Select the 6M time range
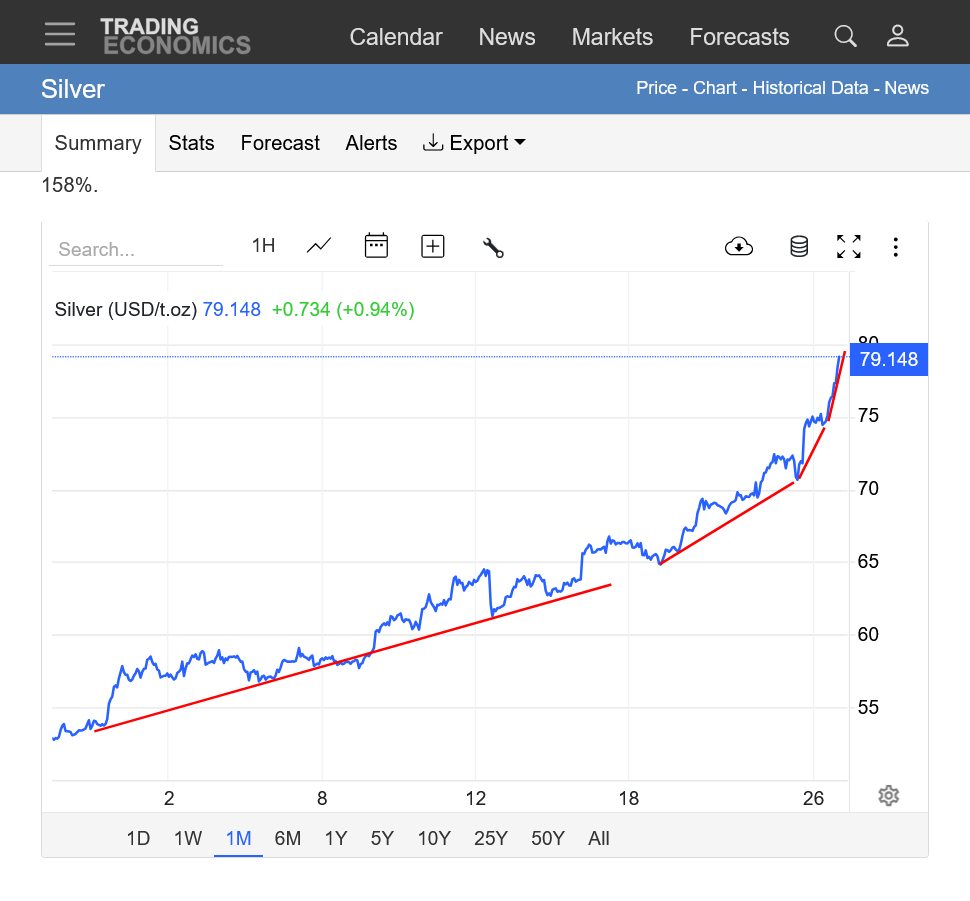Screen dimensions: 970x901 point(287,838)
